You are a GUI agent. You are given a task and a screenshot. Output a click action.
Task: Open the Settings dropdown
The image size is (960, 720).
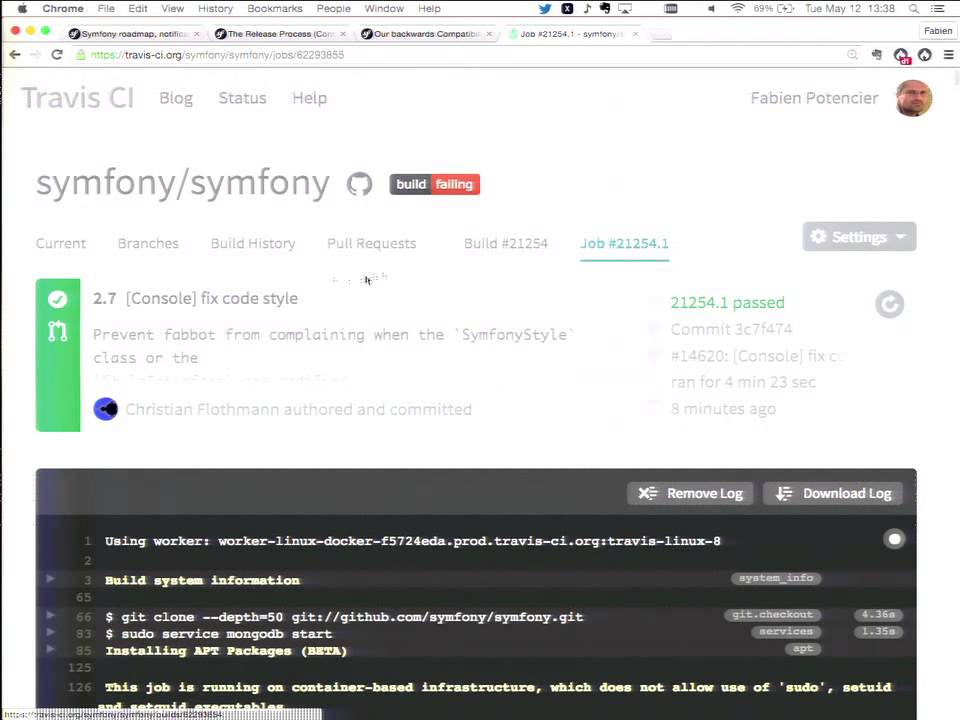click(x=859, y=236)
